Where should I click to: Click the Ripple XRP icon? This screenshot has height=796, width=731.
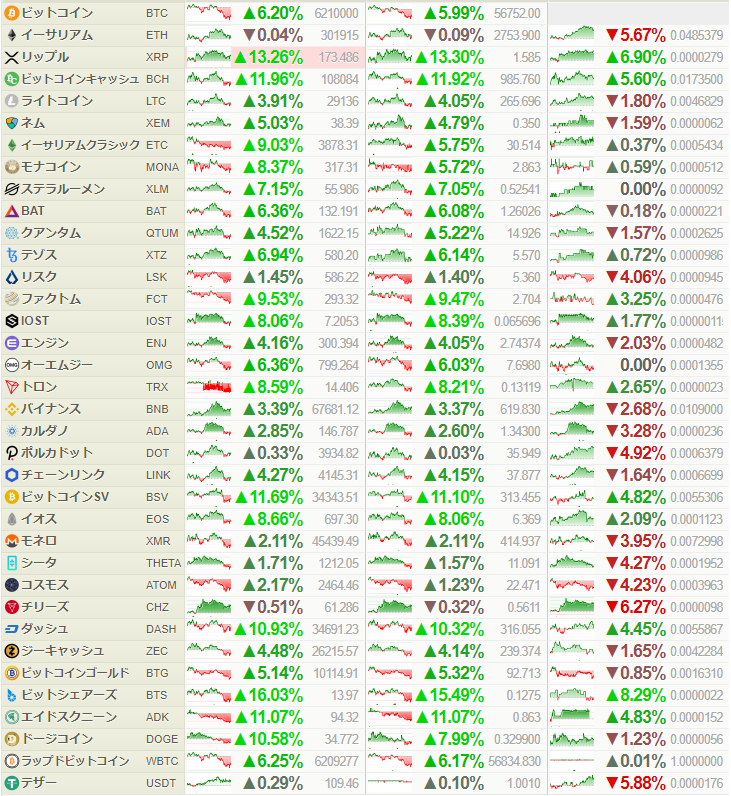tap(11, 57)
